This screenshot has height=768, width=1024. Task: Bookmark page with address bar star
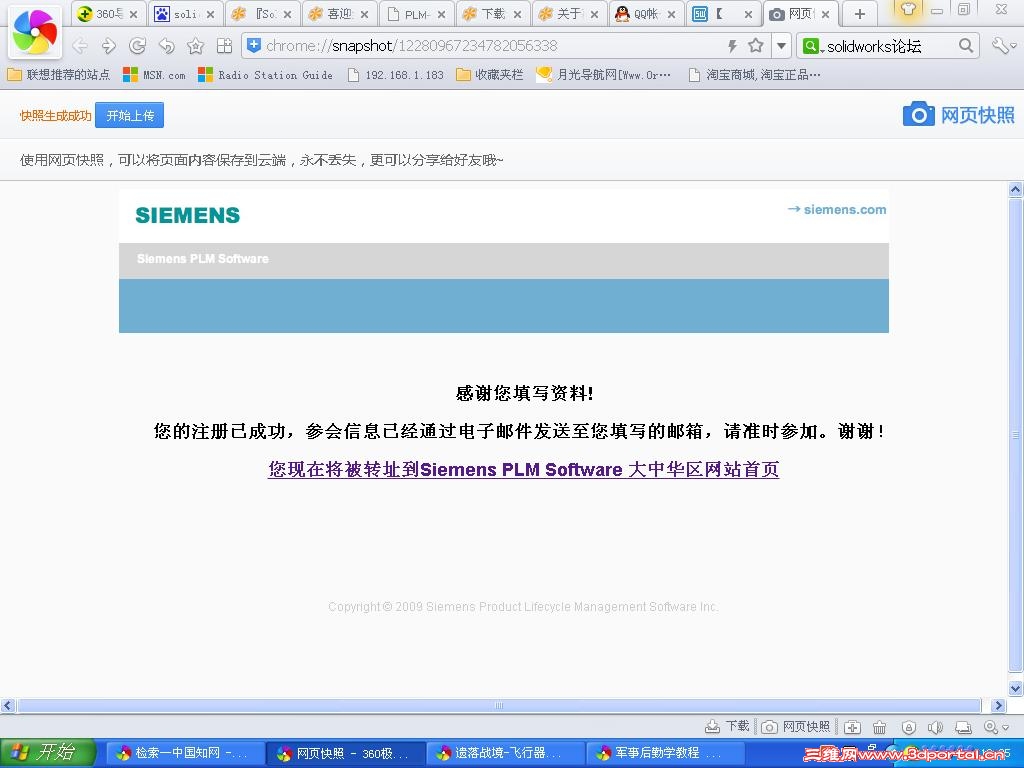tap(756, 45)
